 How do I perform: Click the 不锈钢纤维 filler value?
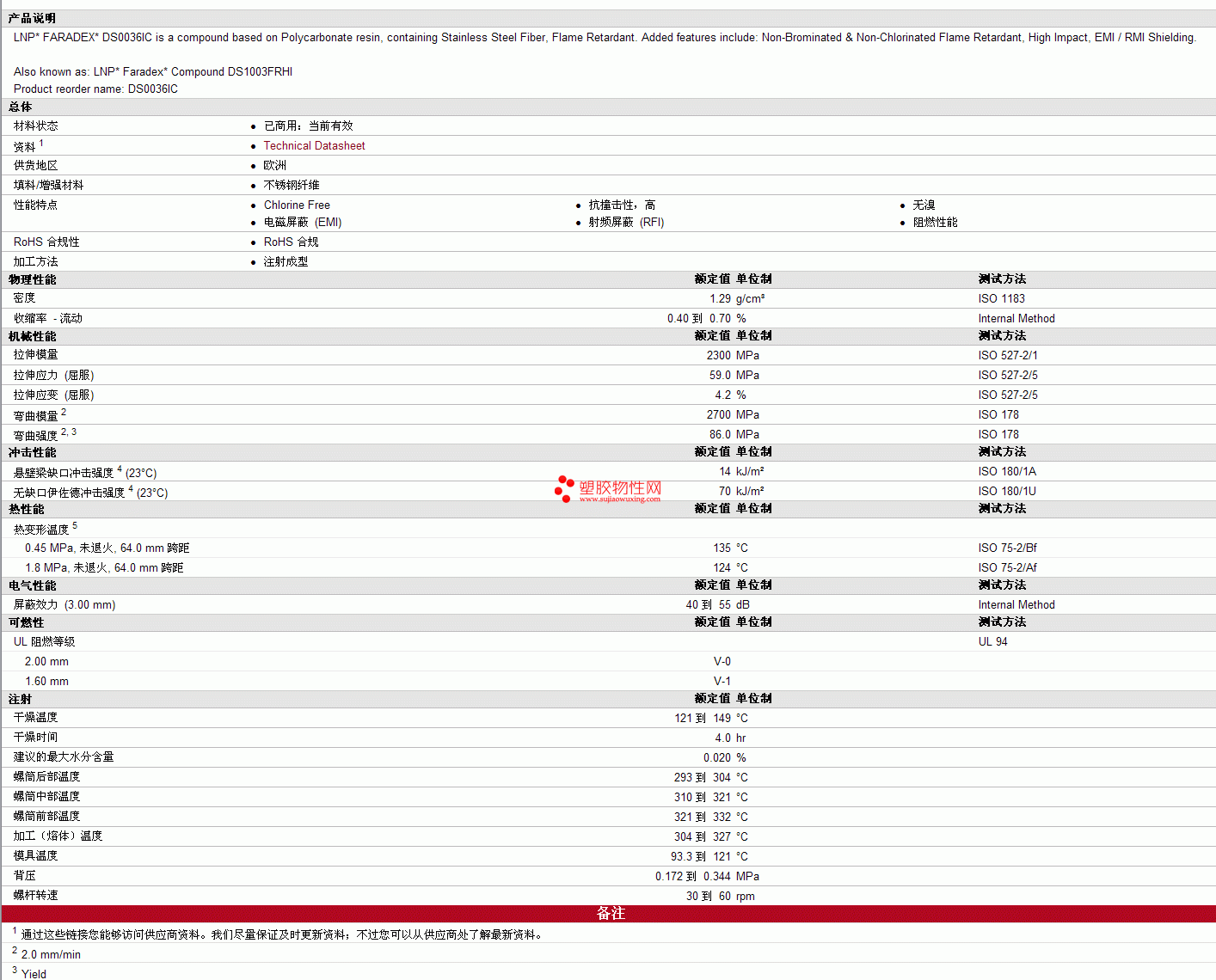click(292, 186)
